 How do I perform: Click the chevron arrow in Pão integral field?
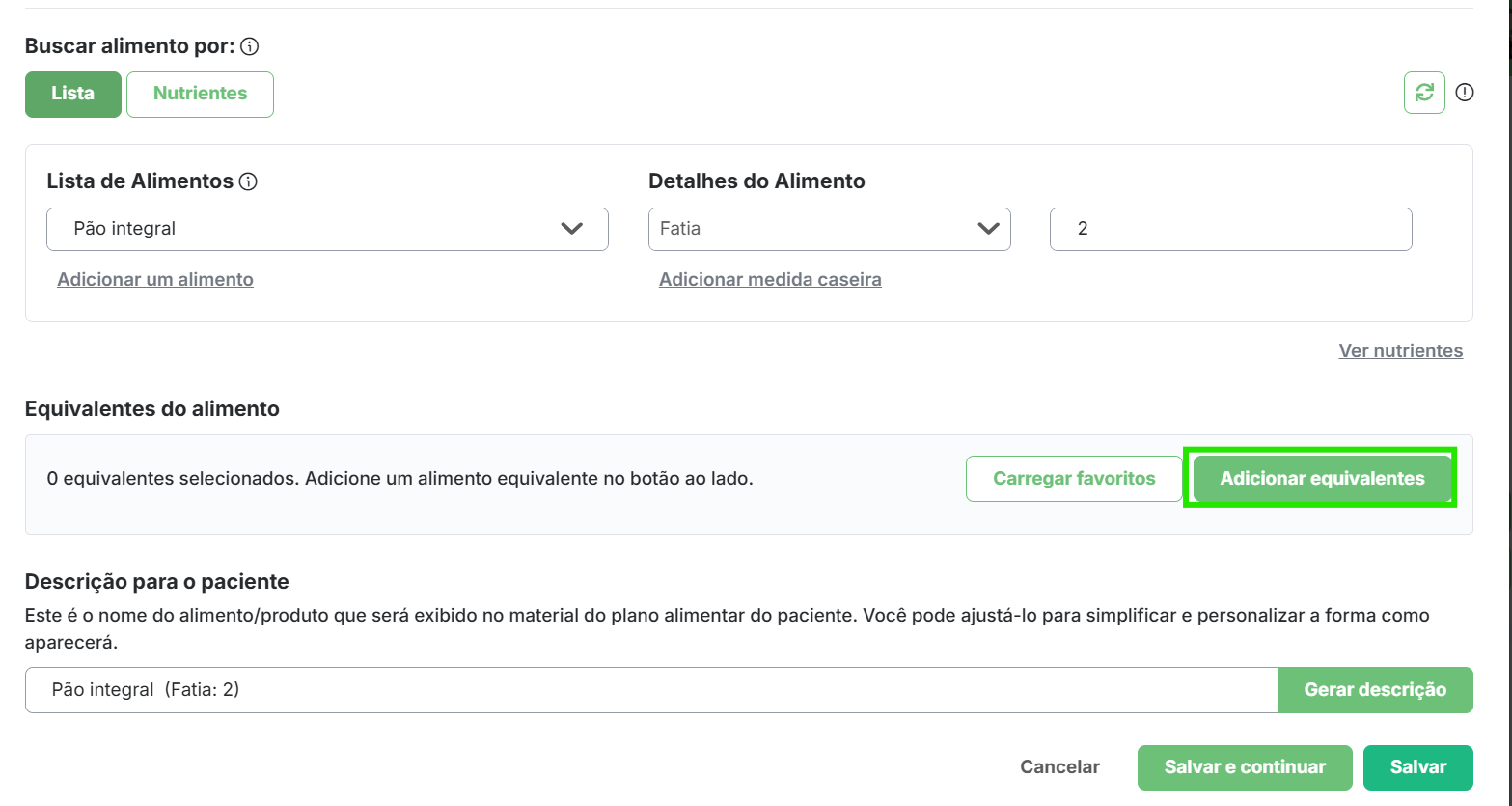click(x=572, y=229)
